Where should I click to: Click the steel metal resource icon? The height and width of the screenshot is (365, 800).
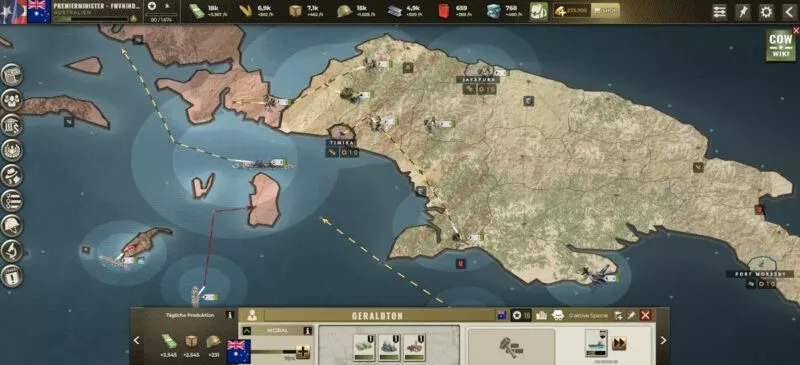click(x=394, y=11)
